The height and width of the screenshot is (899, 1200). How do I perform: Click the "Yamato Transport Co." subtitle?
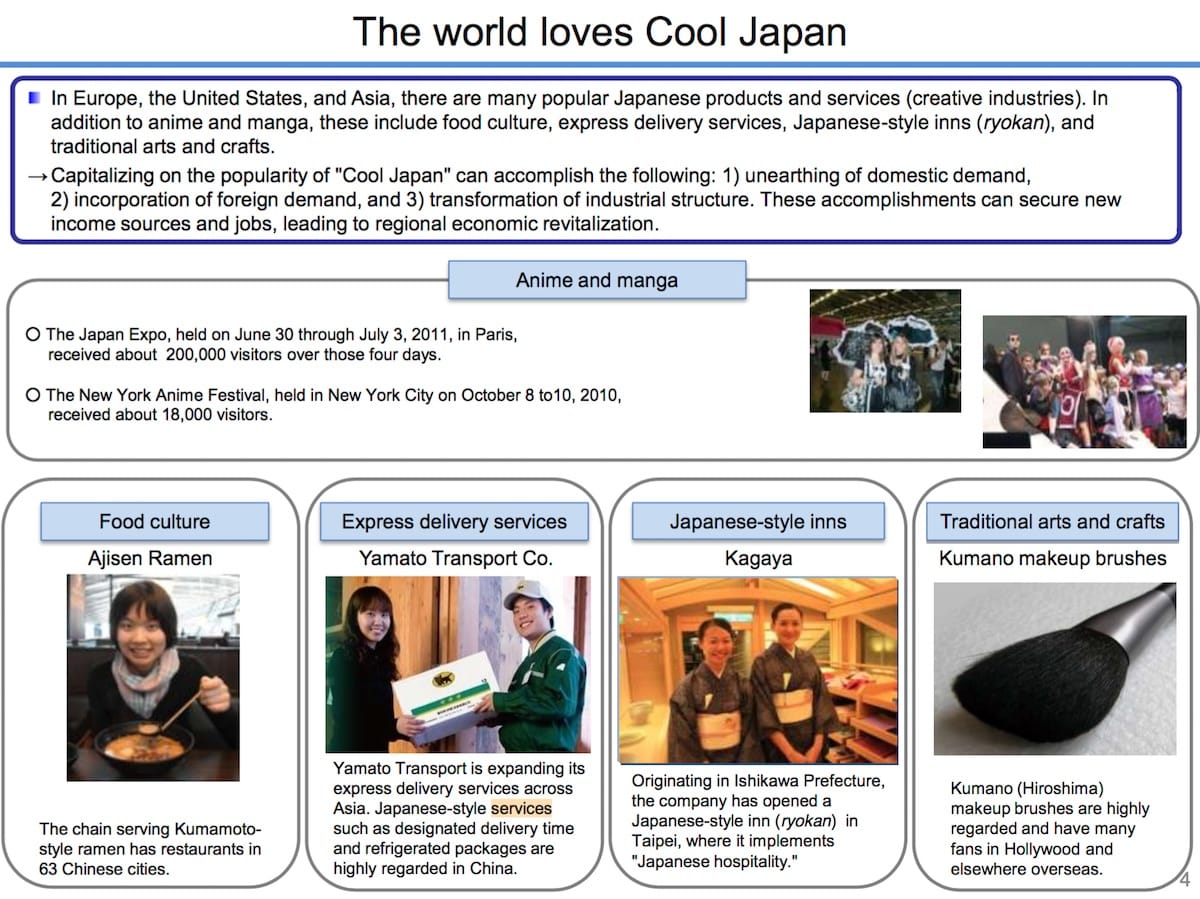click(456, 558)
